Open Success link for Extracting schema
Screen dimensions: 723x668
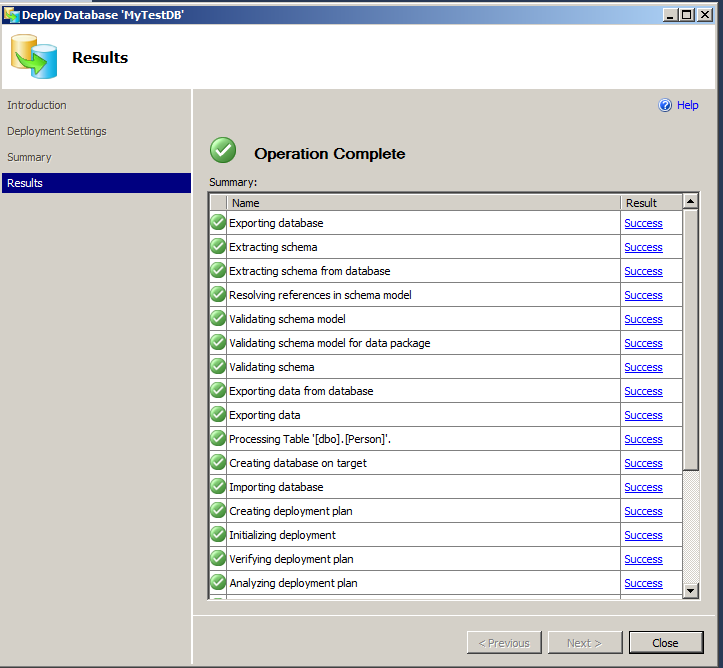(643, 247)
